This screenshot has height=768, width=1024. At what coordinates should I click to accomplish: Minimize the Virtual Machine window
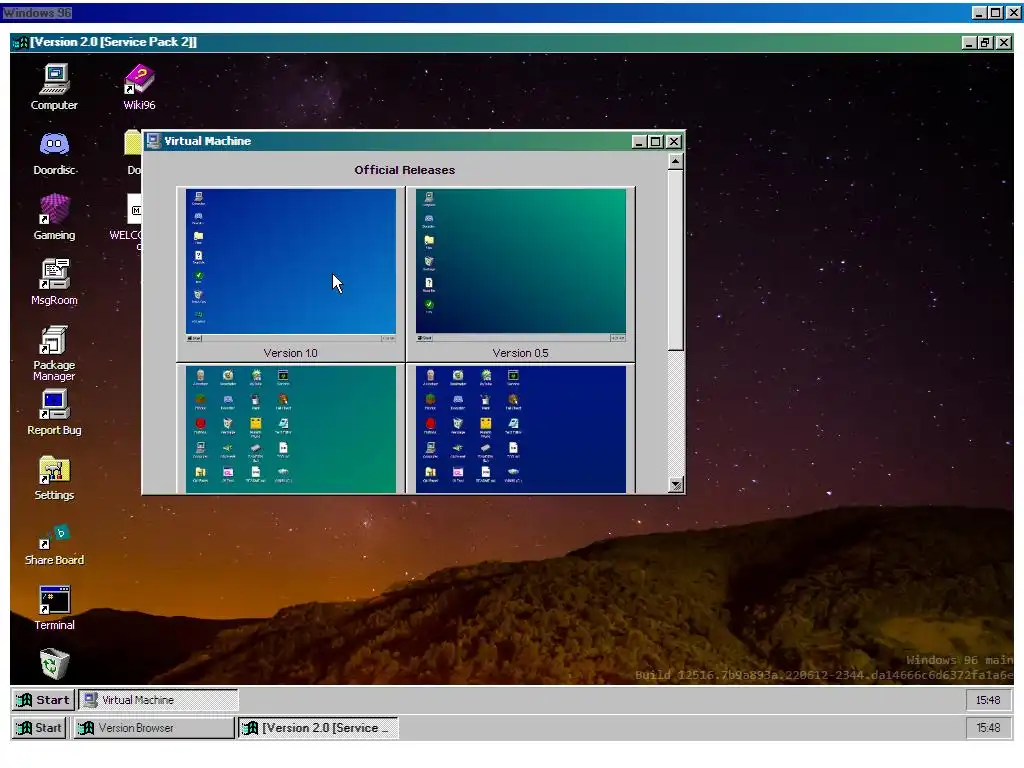point(639,141)
